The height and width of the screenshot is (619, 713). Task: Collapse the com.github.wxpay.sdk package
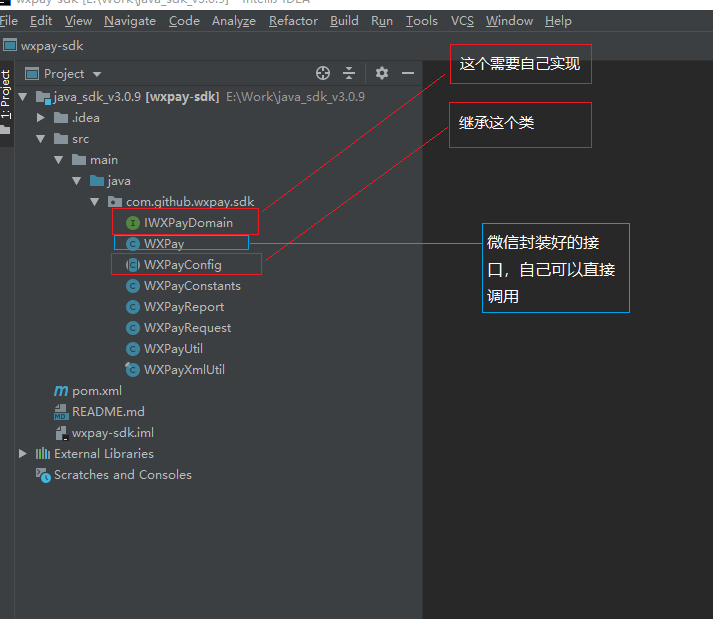tap(95, 202)
